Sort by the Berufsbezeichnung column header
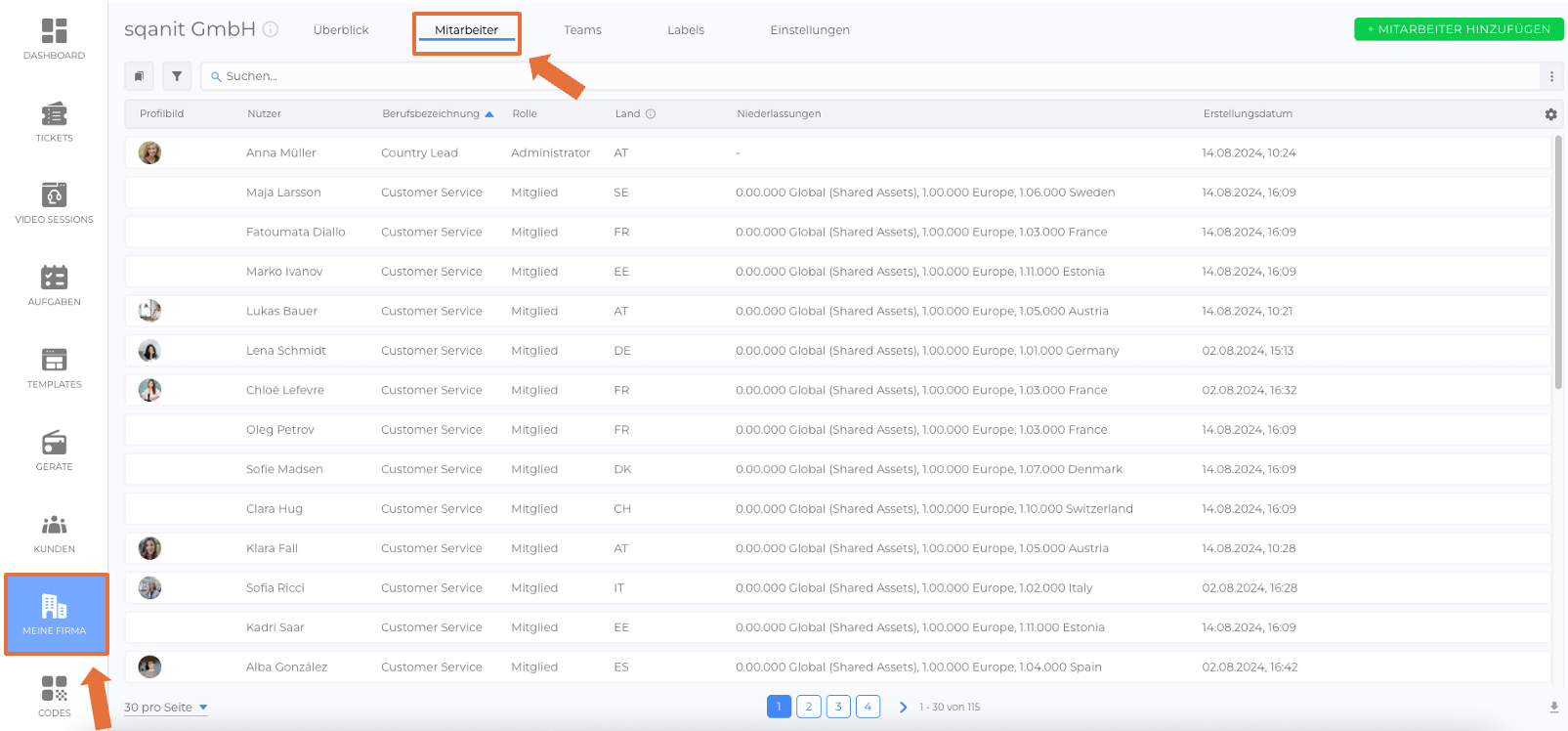The image size is (1568, 731). pyautogui.click(x=431, y=114)
